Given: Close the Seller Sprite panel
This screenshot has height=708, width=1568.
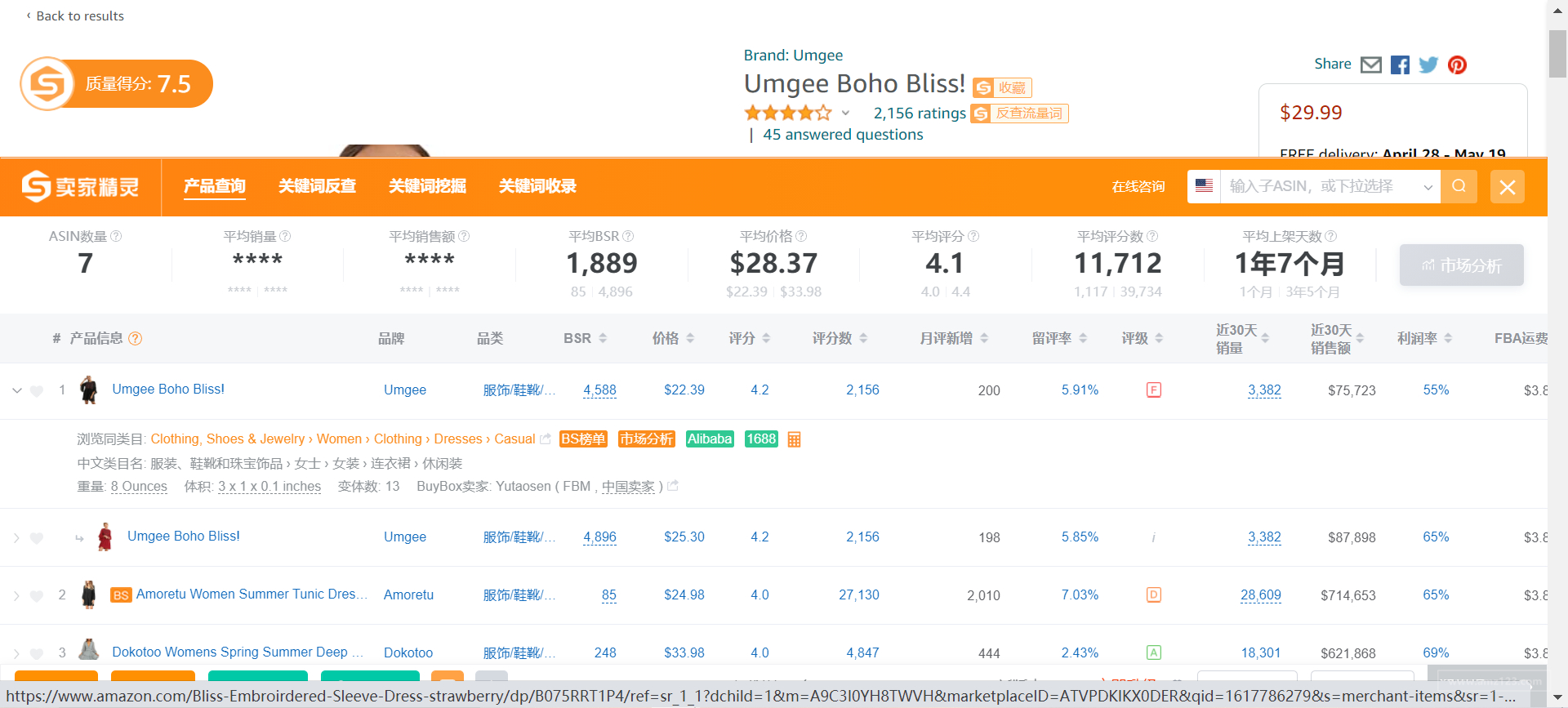Looking at the screenshot, I should pyautogui.click(x=1508, y=187).
